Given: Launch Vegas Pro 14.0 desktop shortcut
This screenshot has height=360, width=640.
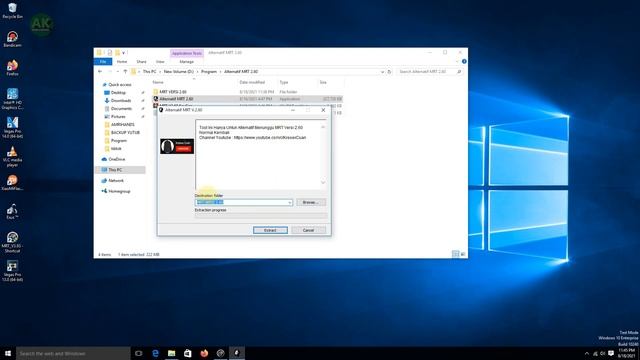Looking at the screenshot, I should point(12,127).
